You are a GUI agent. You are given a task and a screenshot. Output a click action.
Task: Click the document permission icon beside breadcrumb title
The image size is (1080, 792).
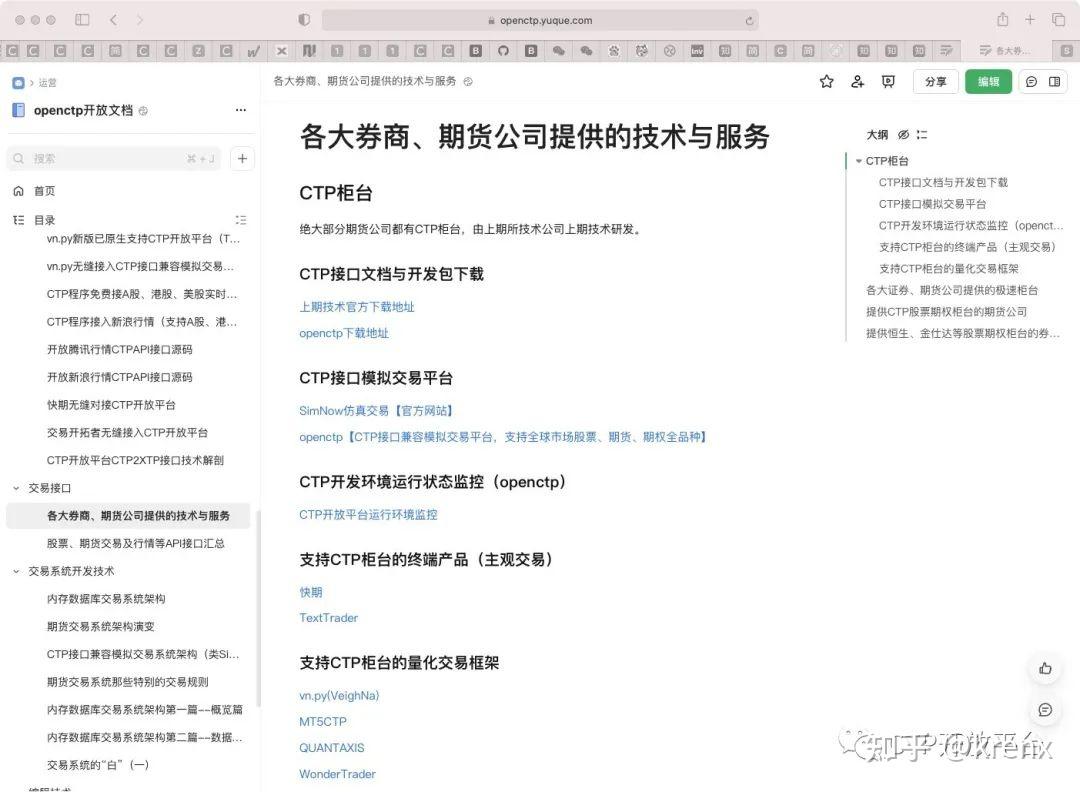[468, 81]
